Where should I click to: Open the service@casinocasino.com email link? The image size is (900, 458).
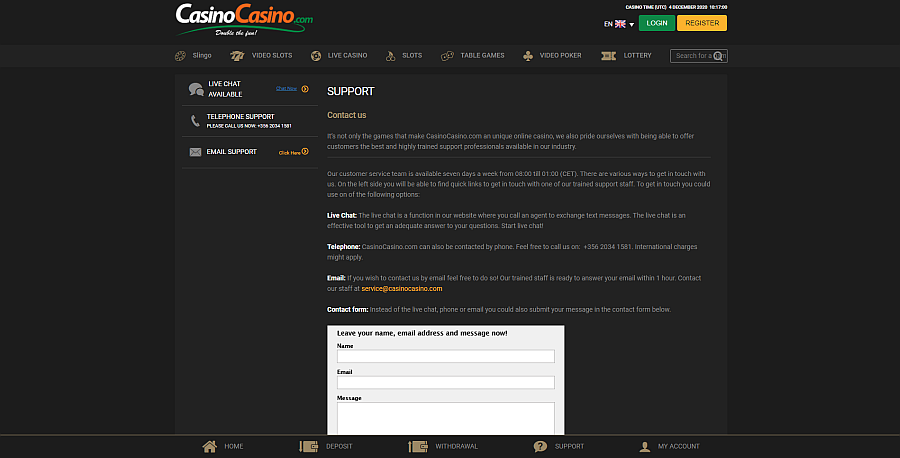point(402,289)
